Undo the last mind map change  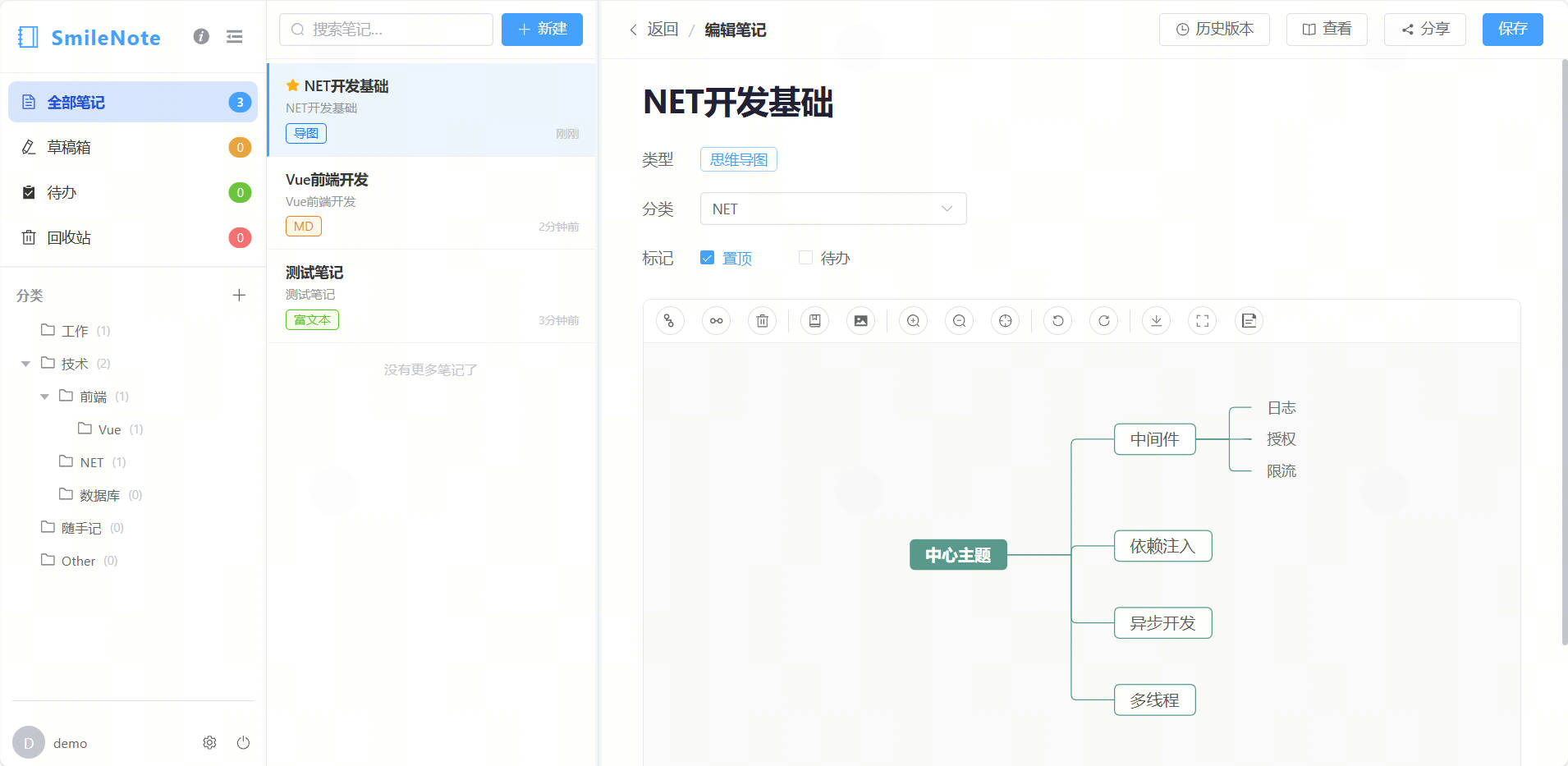point(1057,321)
